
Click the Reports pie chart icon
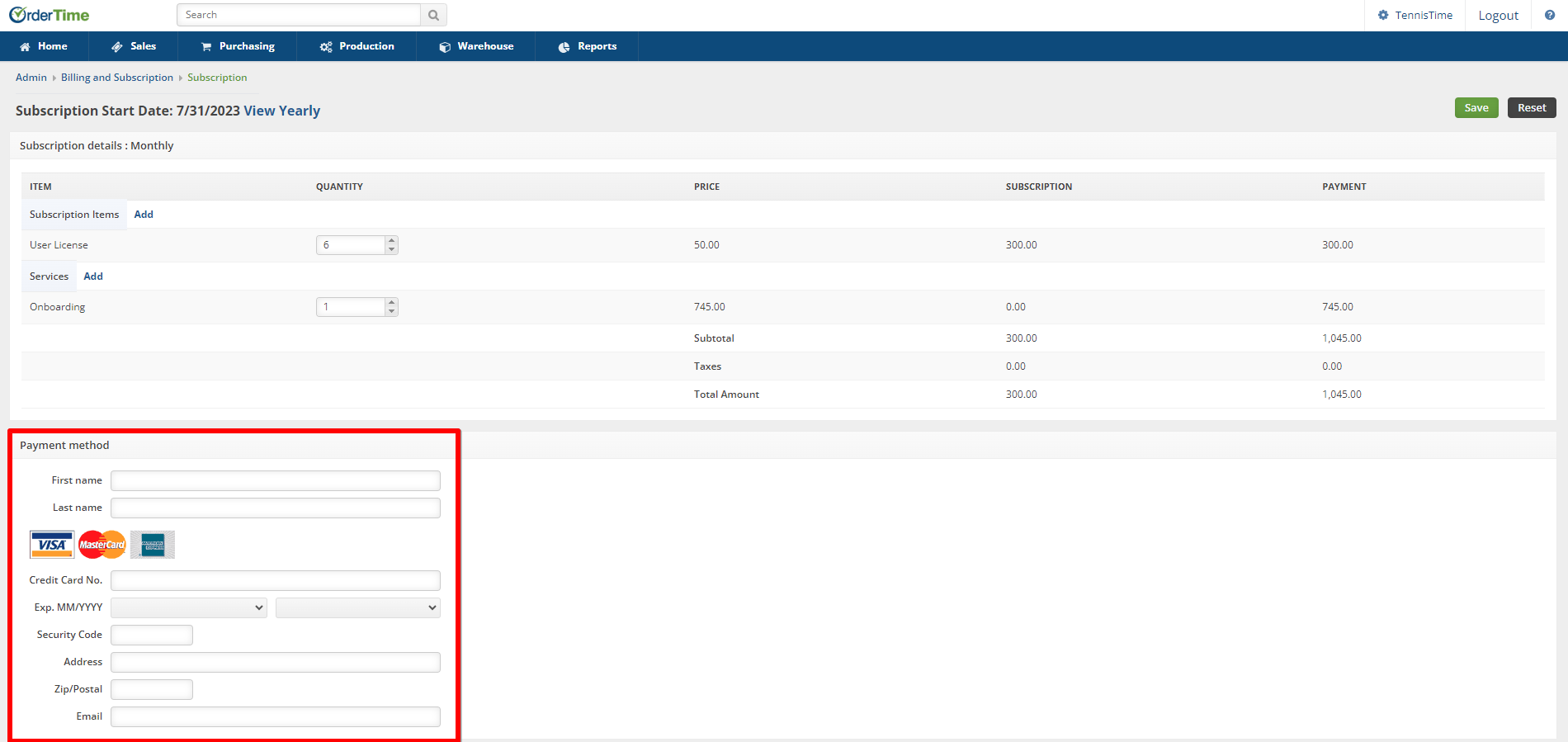pyautogui.click(x=564, y=46)
